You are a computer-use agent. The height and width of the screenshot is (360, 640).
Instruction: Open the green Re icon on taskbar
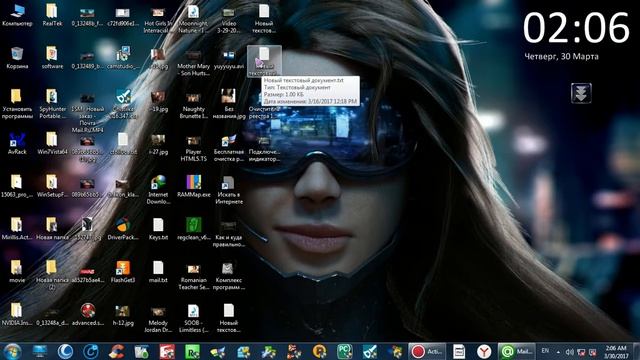pyautogui.click(x=192, y=351)
